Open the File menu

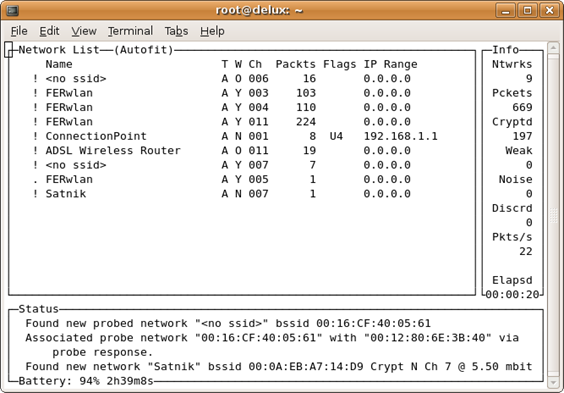coord(19,31)
